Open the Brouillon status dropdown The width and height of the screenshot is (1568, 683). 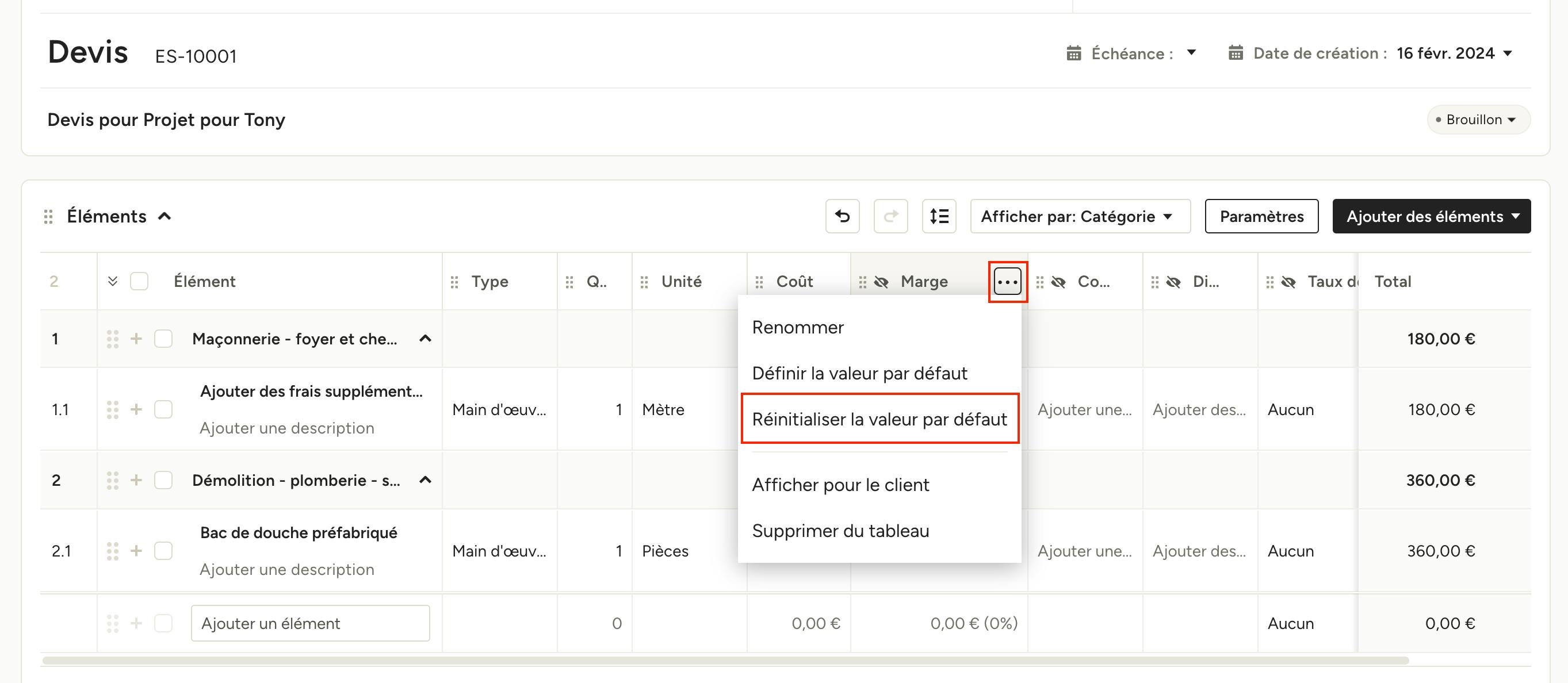pyautogui.click(x=1478, y=119)
